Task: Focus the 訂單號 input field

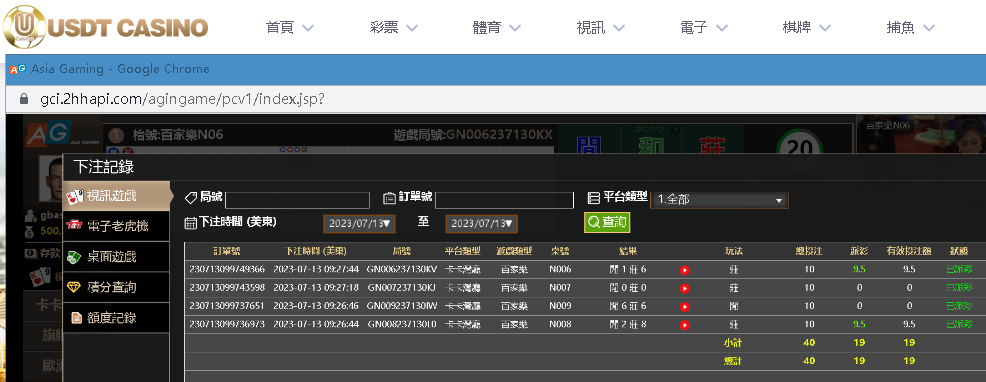Action: pos(504,200)
